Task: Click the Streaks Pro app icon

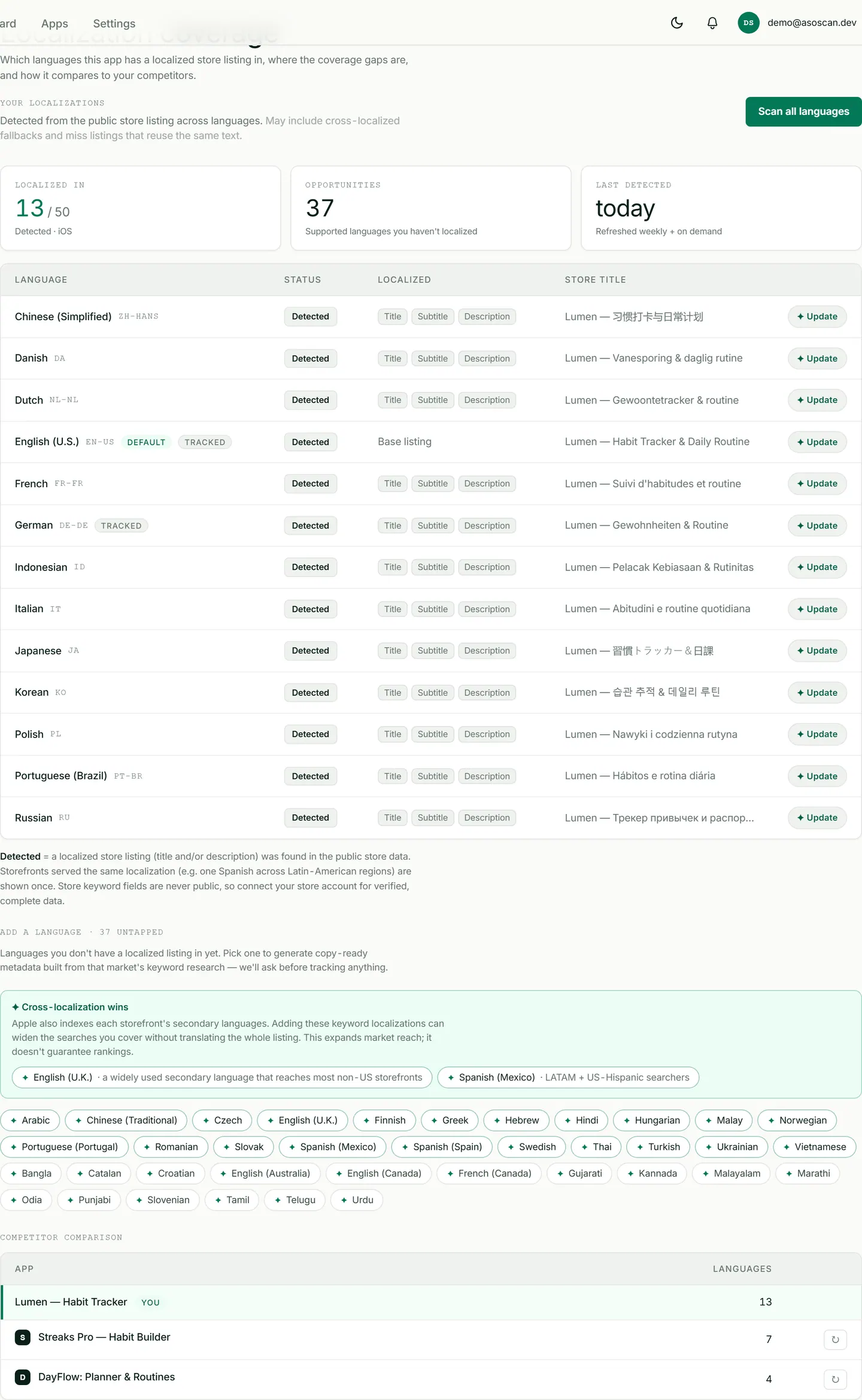Action: [x=23, y=1337]
